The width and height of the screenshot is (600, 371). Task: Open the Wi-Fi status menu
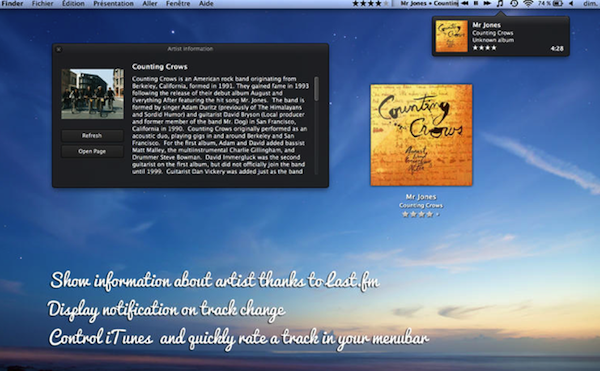click(x=528, y=3)
